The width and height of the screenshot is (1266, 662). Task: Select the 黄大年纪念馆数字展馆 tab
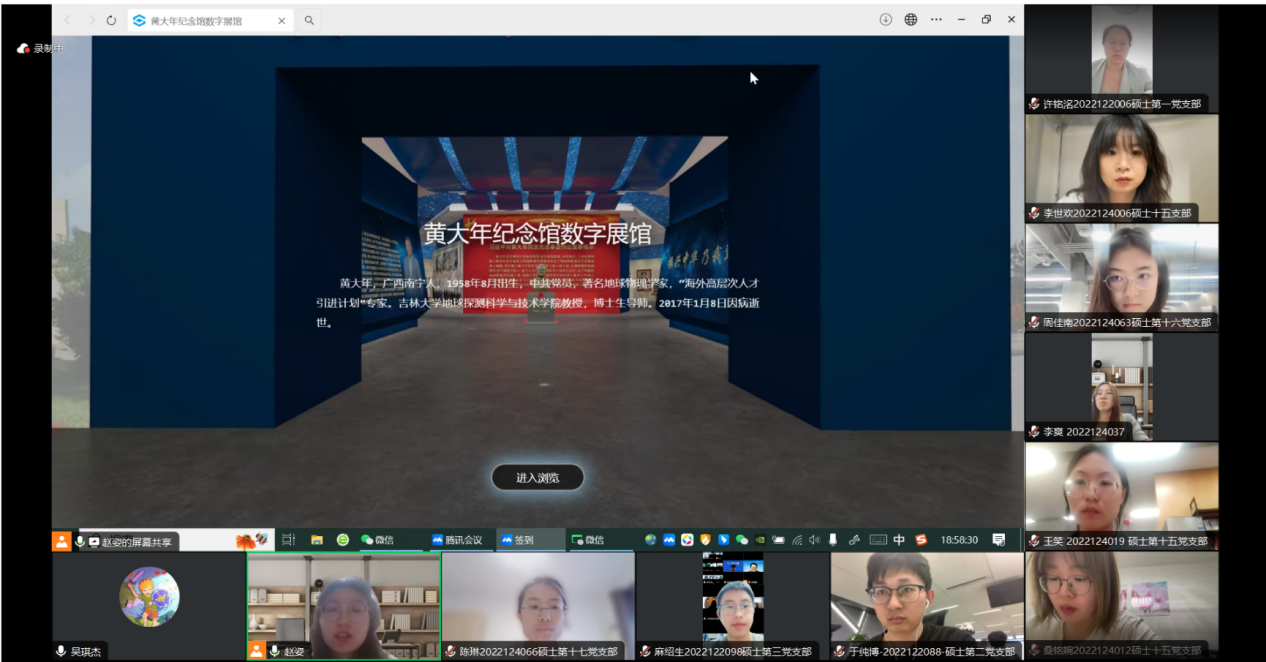(200, 20)
